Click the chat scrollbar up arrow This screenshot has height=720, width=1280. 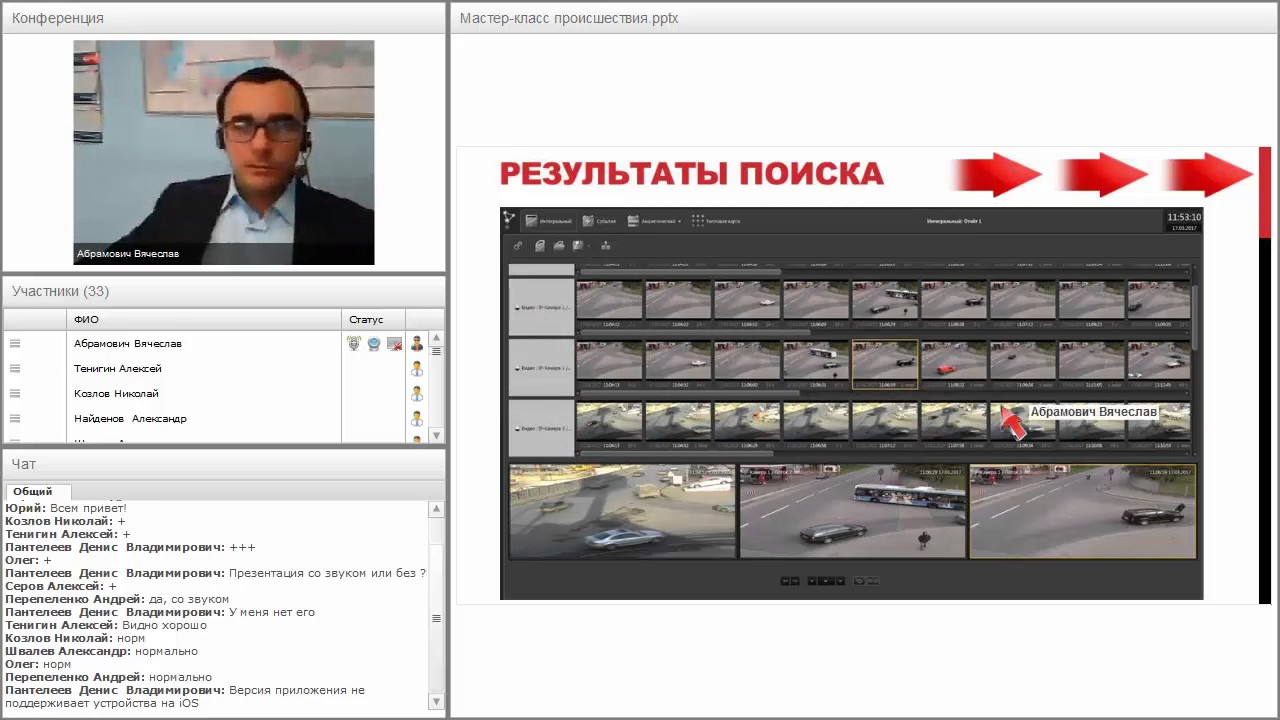tap(436, 509)
